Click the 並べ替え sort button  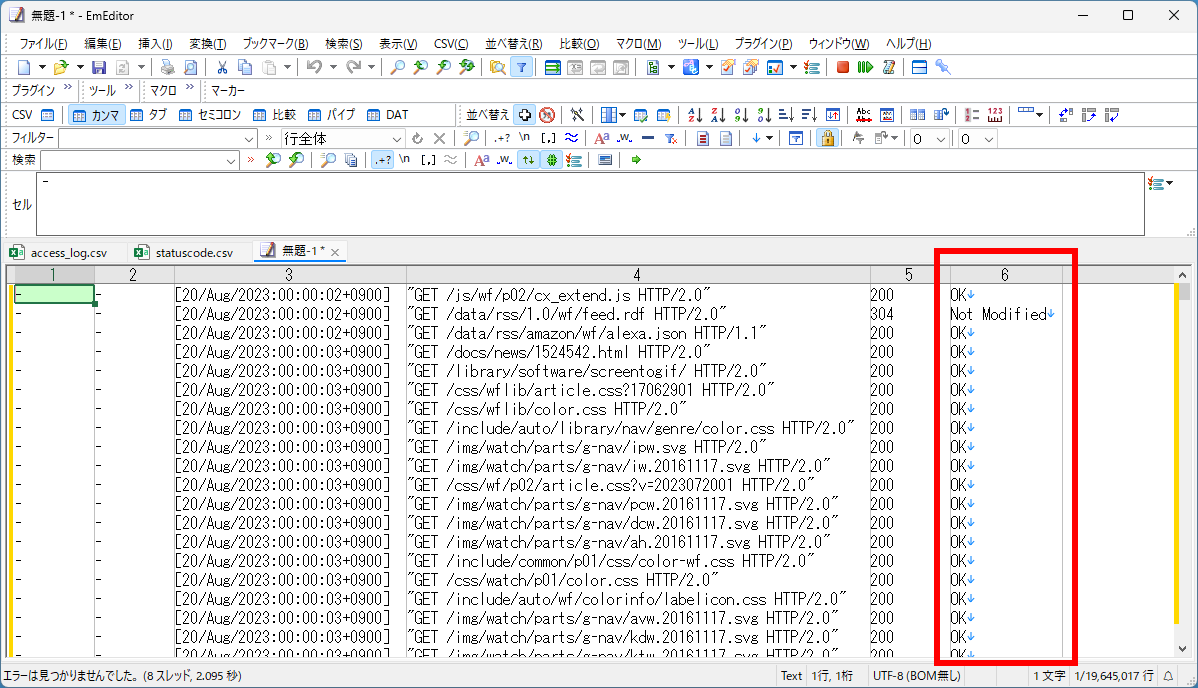490,114
